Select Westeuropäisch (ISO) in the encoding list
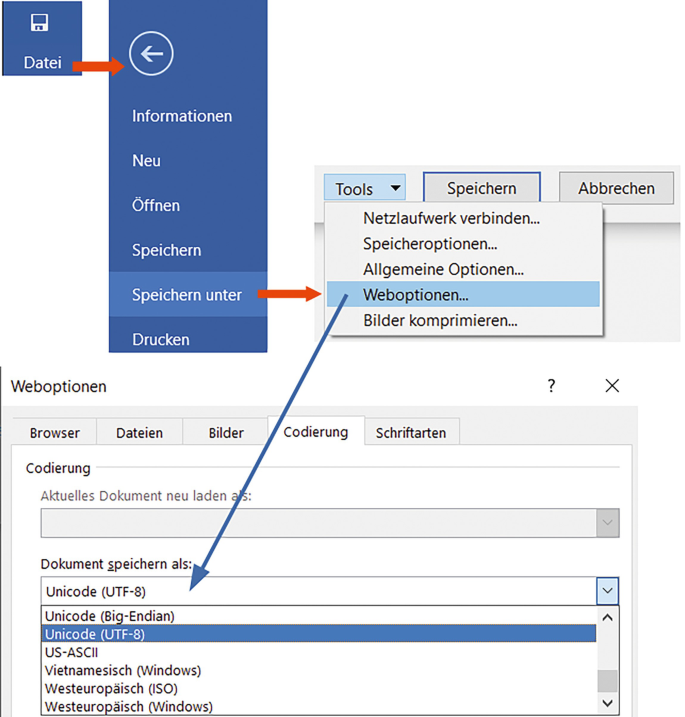 (x=111, y=688)
